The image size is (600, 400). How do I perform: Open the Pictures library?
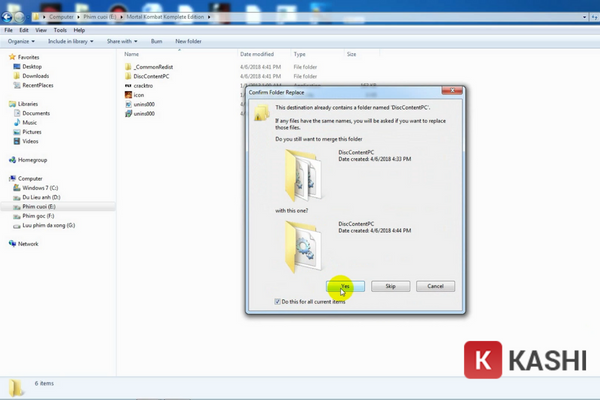pos(19,132)
